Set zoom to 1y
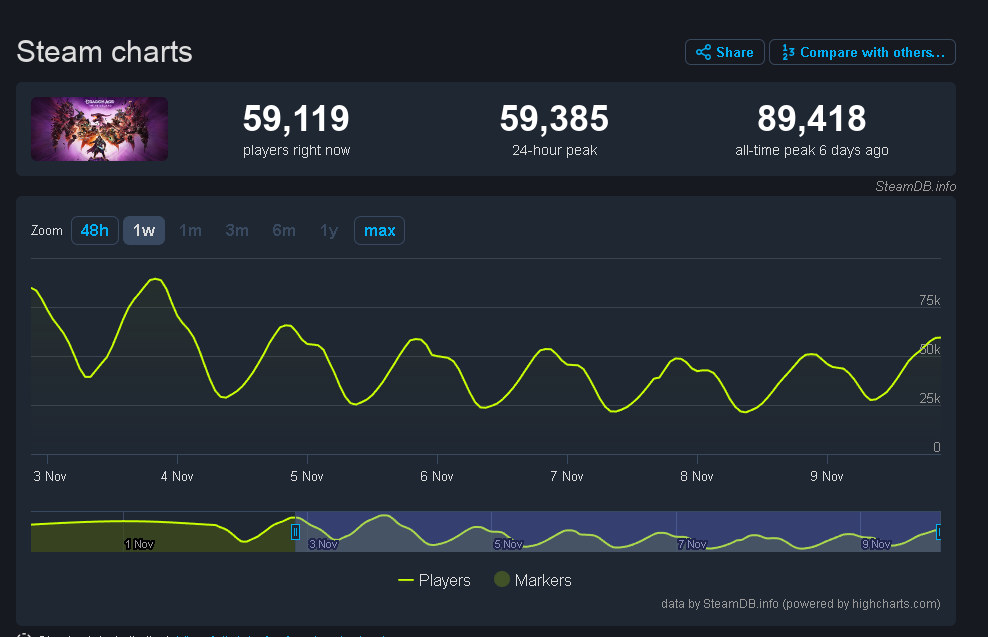The width and height of the screenshot is (988, 637). tap(329, 231)
